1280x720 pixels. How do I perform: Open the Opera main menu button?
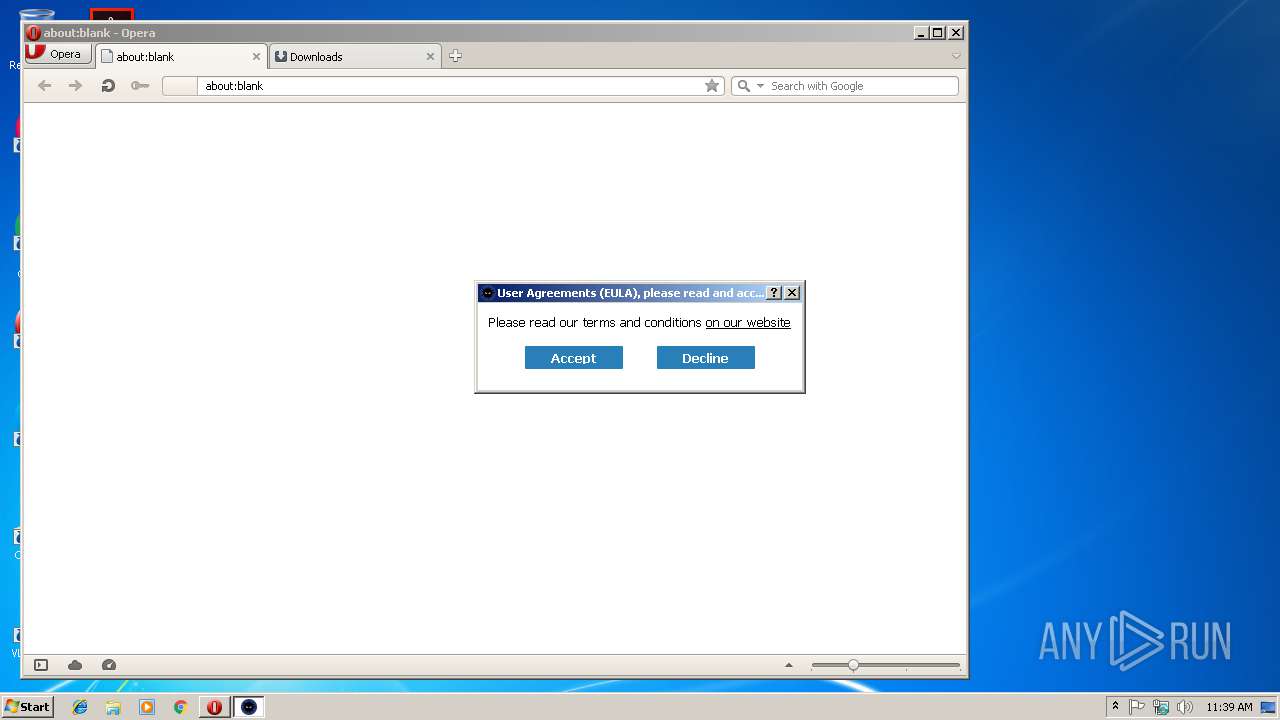[x=58, y=54]
